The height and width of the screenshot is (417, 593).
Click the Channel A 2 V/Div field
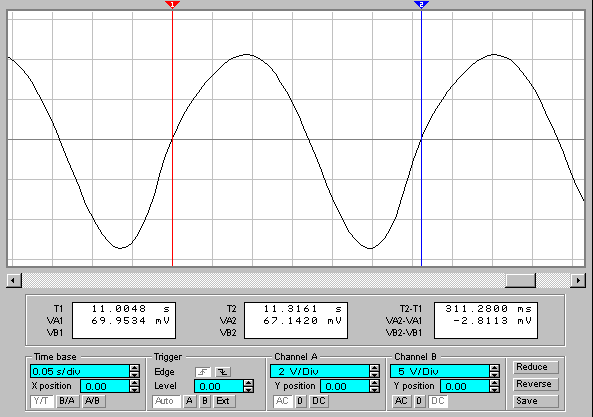[x=320, y=371]
